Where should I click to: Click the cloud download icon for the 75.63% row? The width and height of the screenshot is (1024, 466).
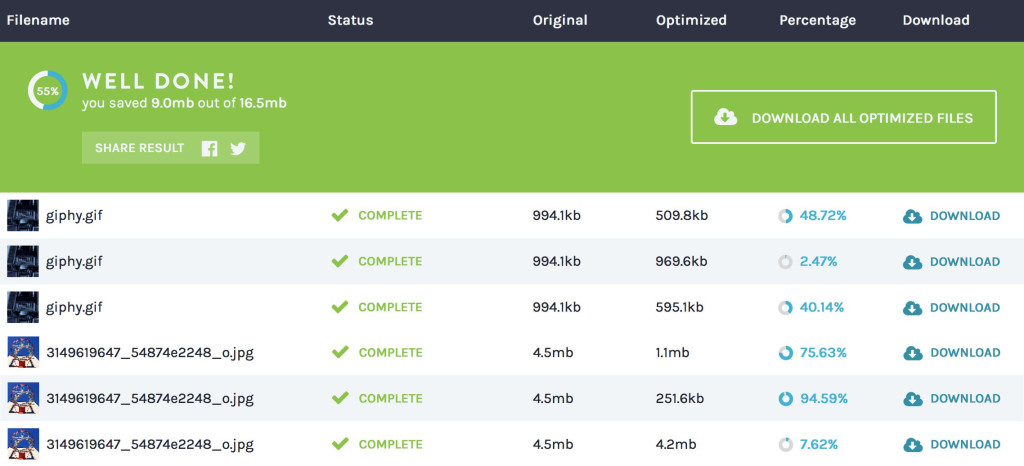[x=912, y=353]
